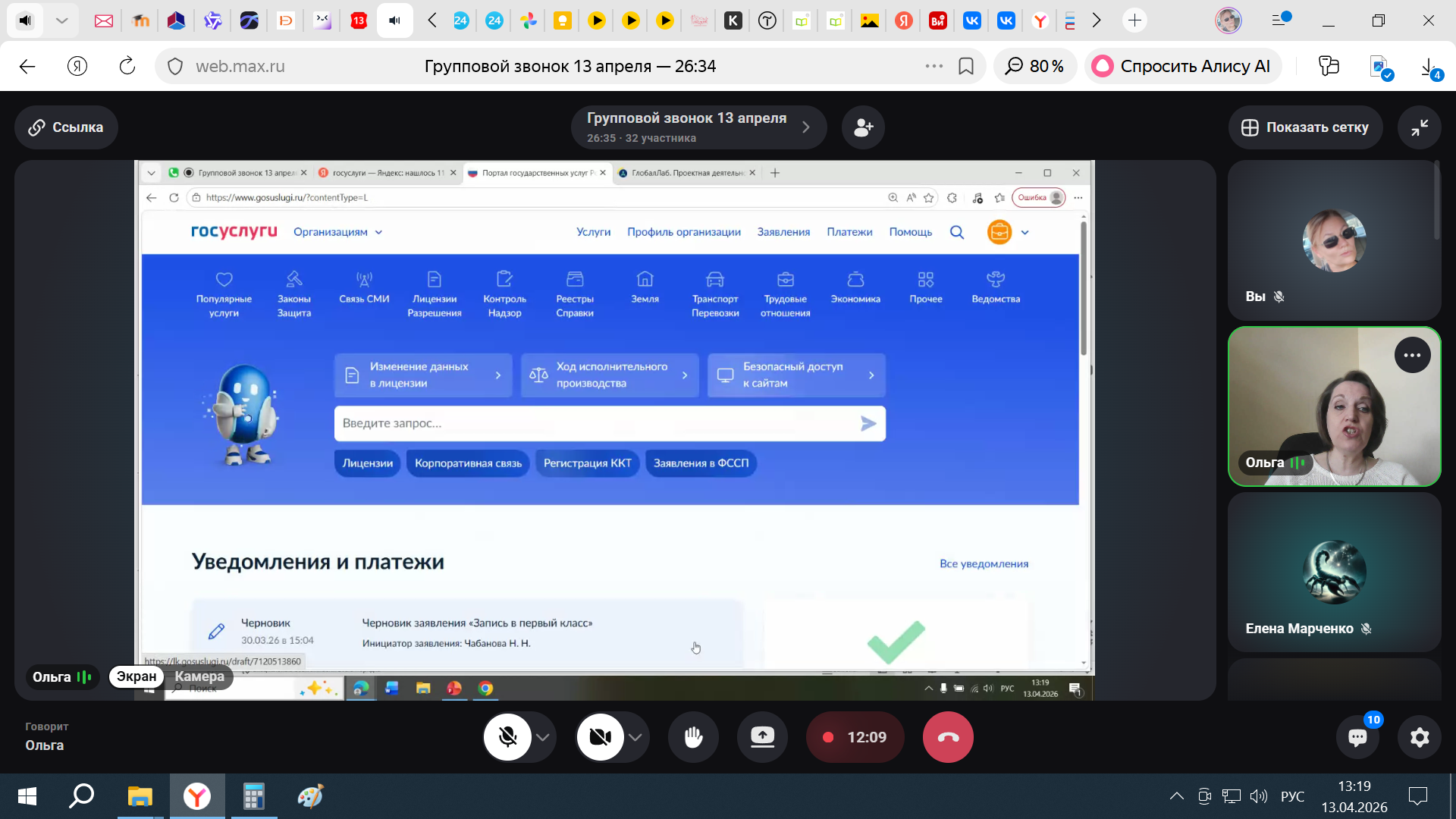The width and height of the screenshot is (1456, 819).
Task: Click Все уведомления link in shared screen
Action: [x=984, y=563]
